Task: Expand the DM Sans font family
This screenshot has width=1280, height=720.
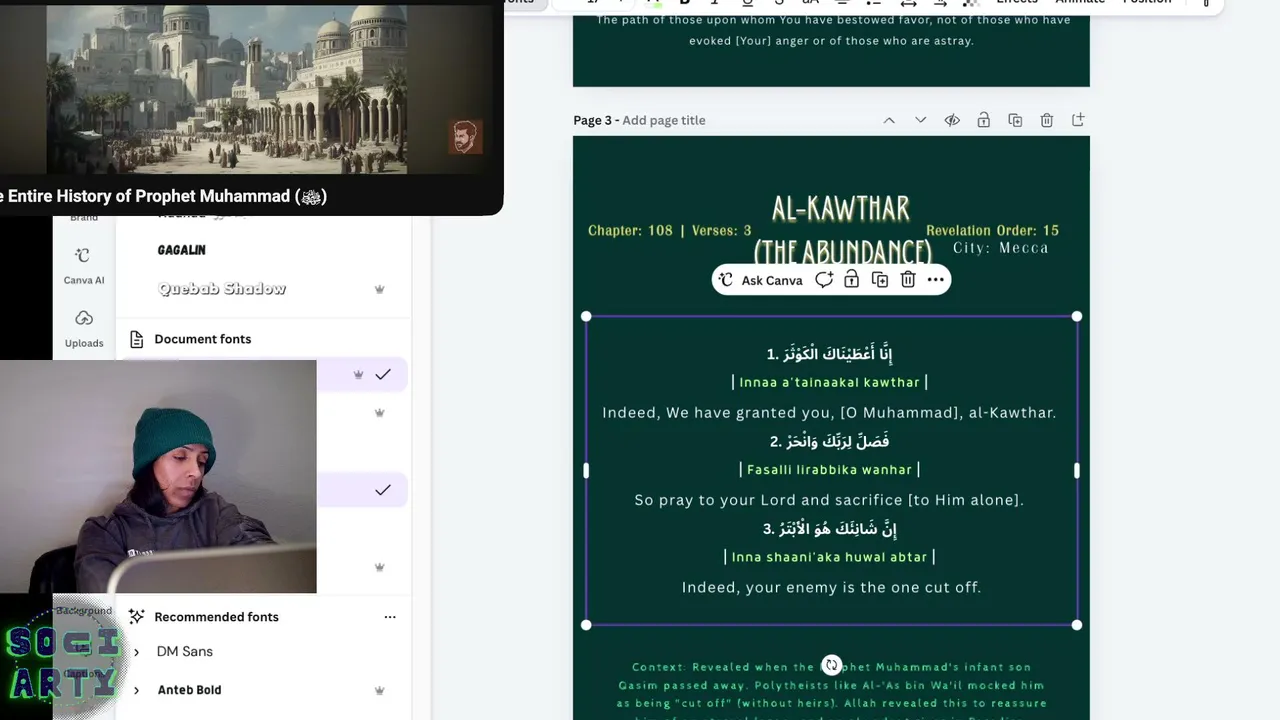Action: pyautogui.click(x=136, y=652)
